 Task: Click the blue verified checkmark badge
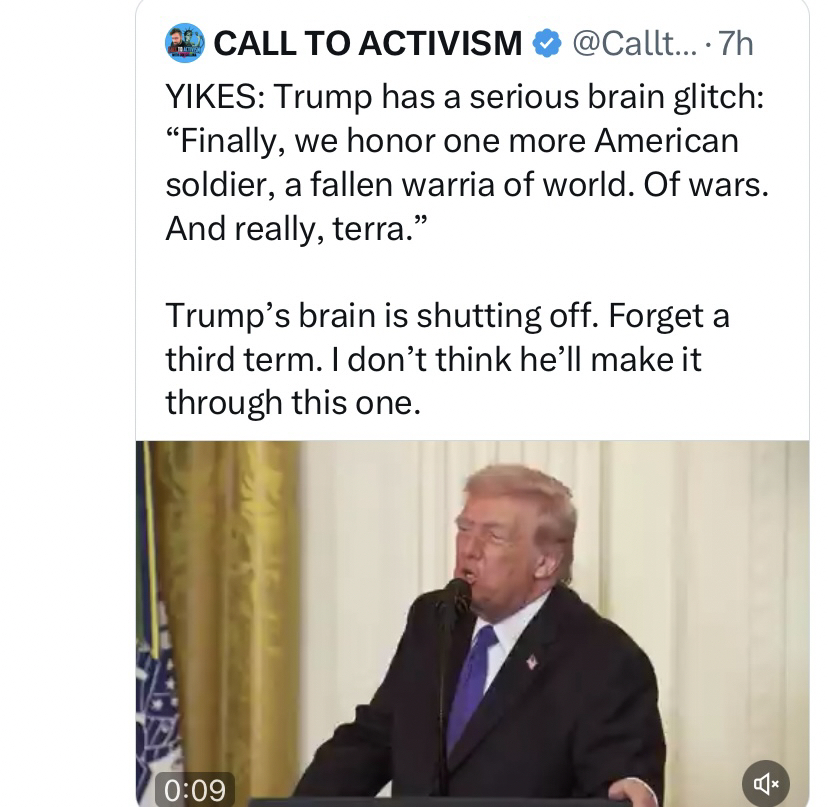point(547,43)
